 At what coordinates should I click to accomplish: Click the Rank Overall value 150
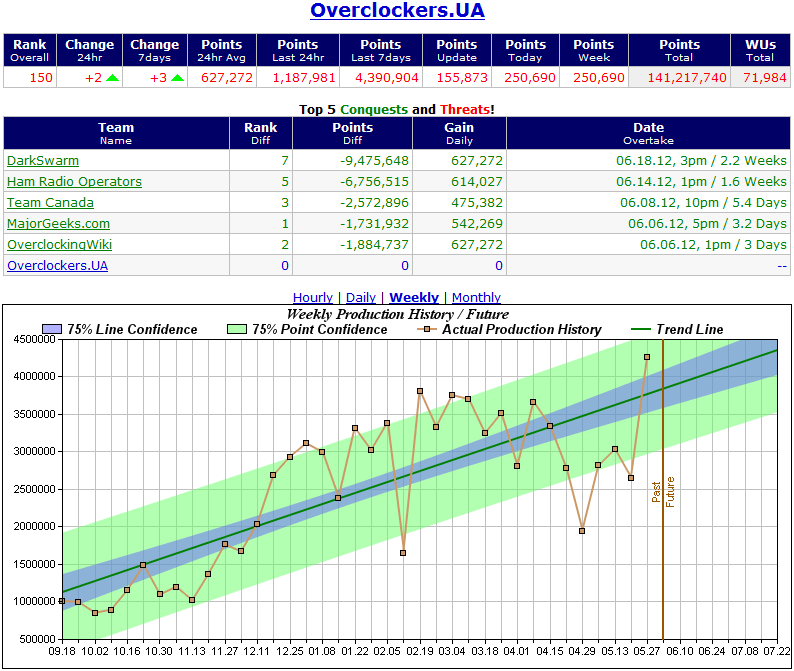(x=41, y=77)
